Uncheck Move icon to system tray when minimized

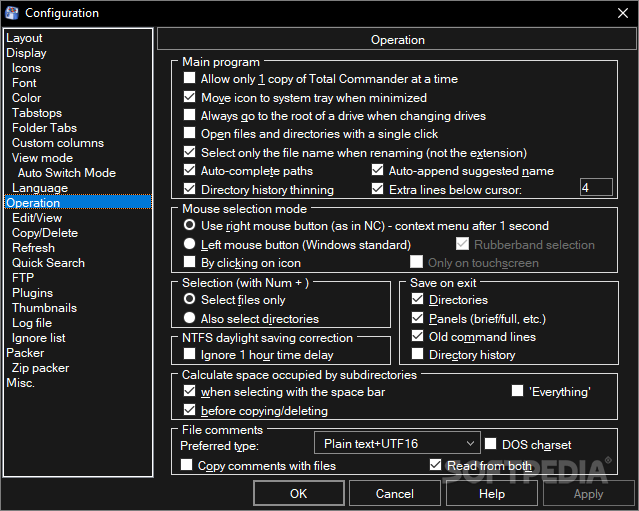(x=189, y=97)
